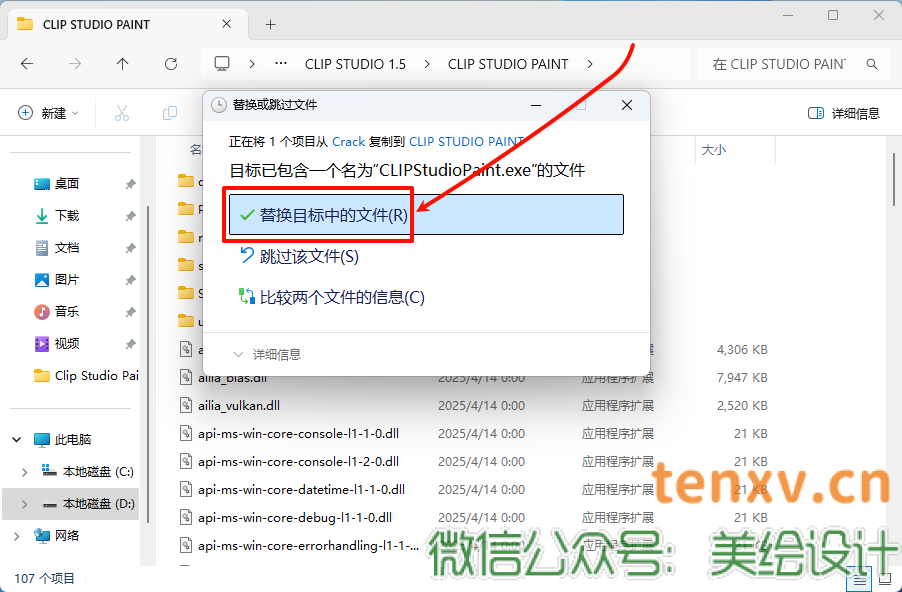The height and width of the screenshot is (592, 902).
Task: Click the search magnifier icon
Action: click(872, 64)
